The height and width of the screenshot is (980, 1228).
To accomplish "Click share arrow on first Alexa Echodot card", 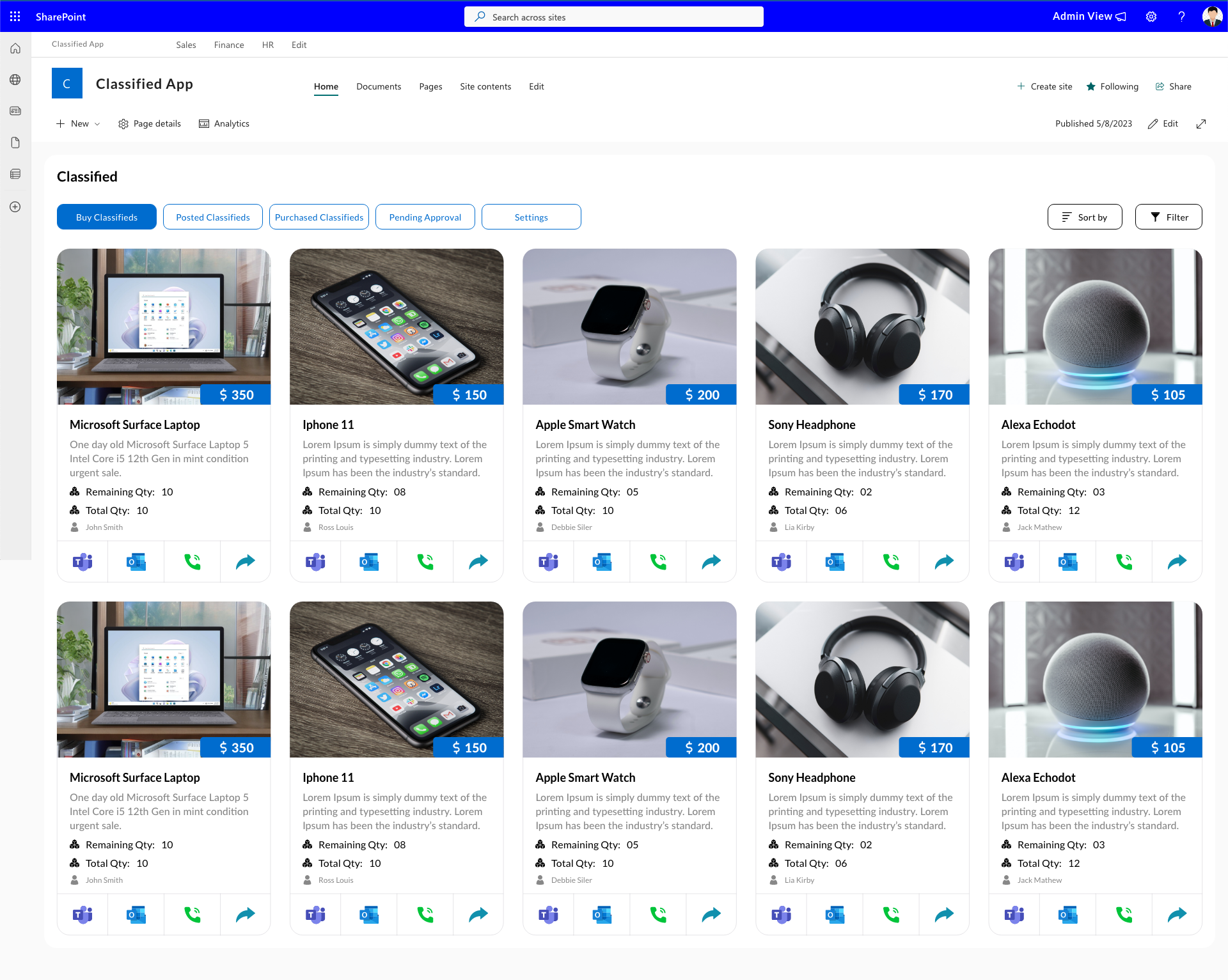I will [1177, 562].
